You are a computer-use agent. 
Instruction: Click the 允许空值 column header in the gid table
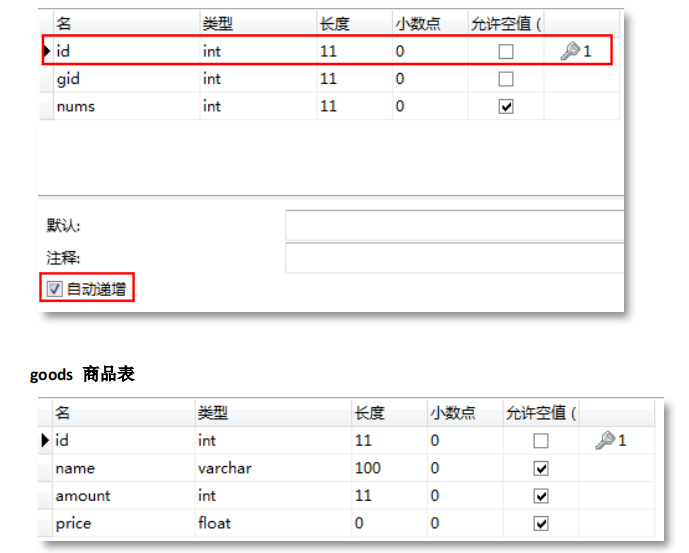[506, 23]
